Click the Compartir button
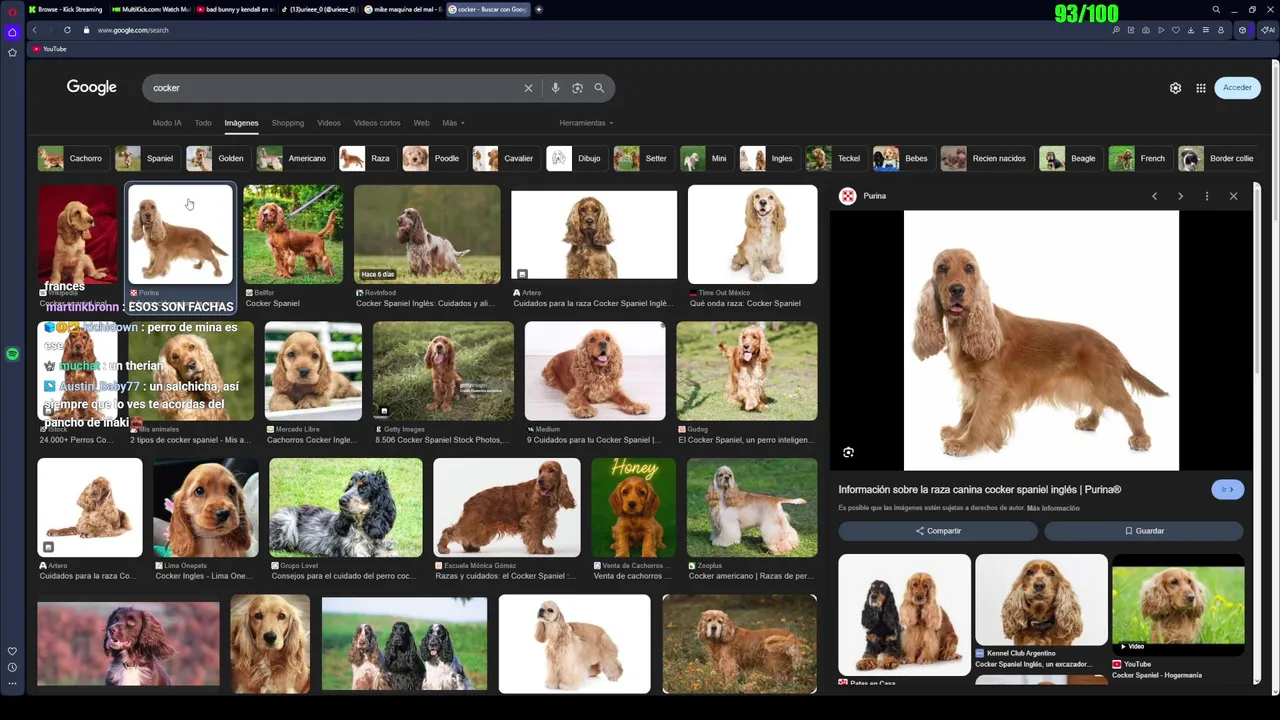 [938, 531]
